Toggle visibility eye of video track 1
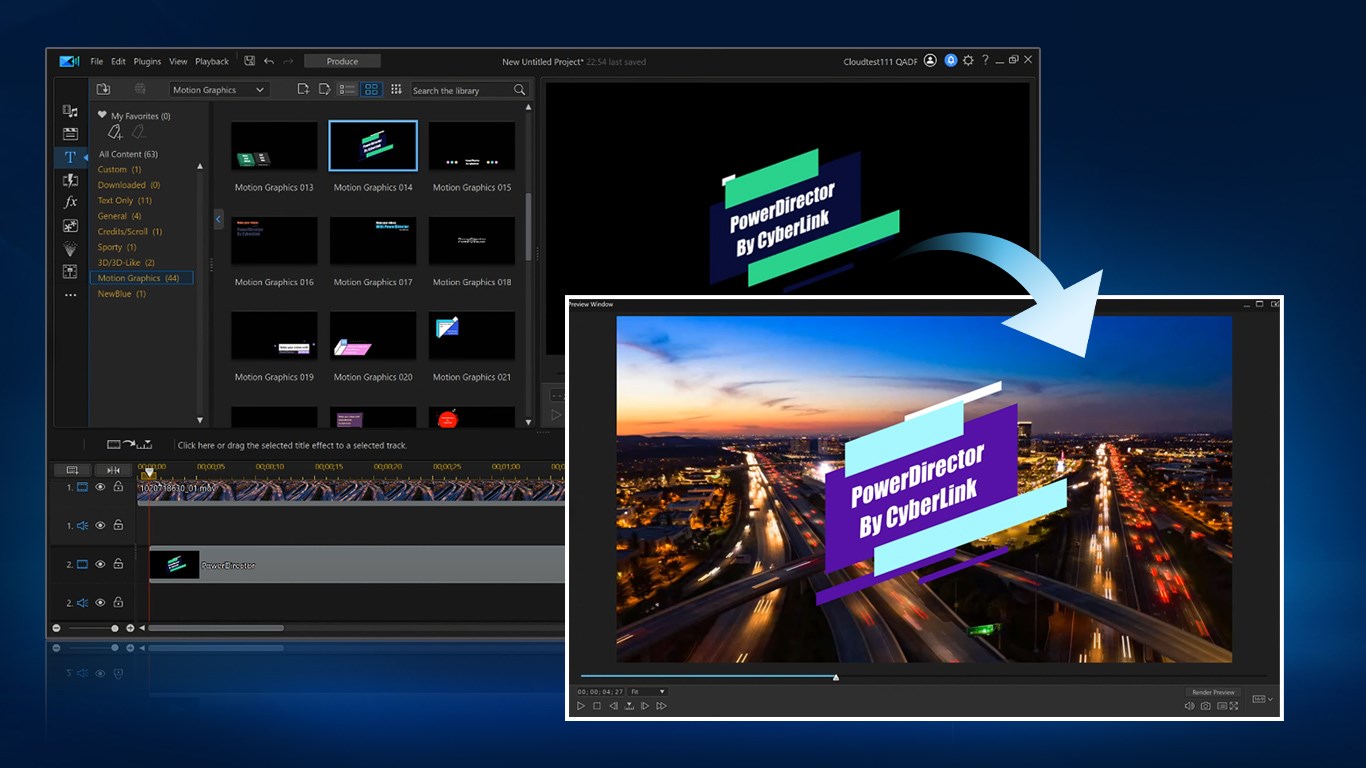 tap(100, 487)
